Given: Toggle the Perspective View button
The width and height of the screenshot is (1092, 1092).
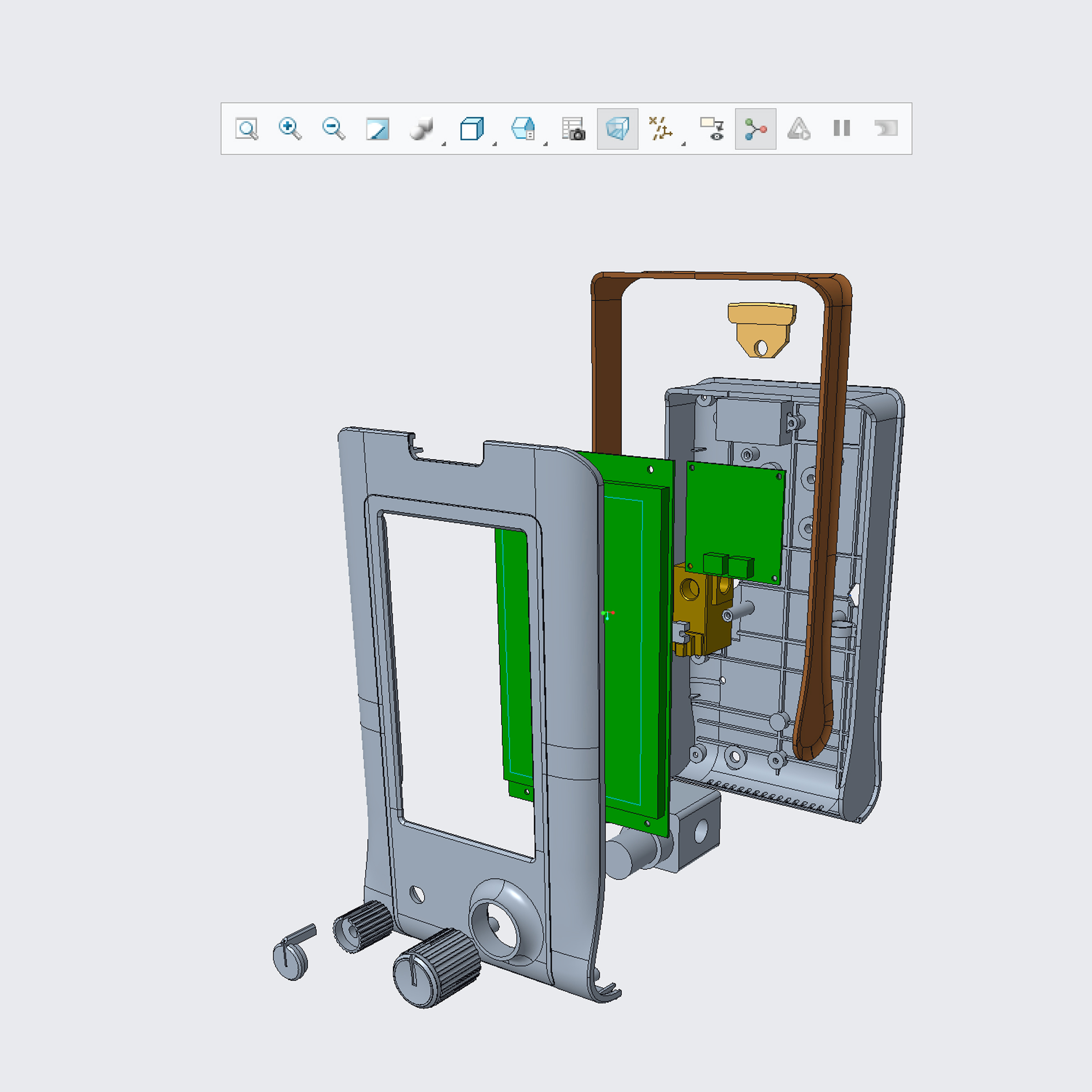Looking at the screenshot, I should click(x=617, y=129).
